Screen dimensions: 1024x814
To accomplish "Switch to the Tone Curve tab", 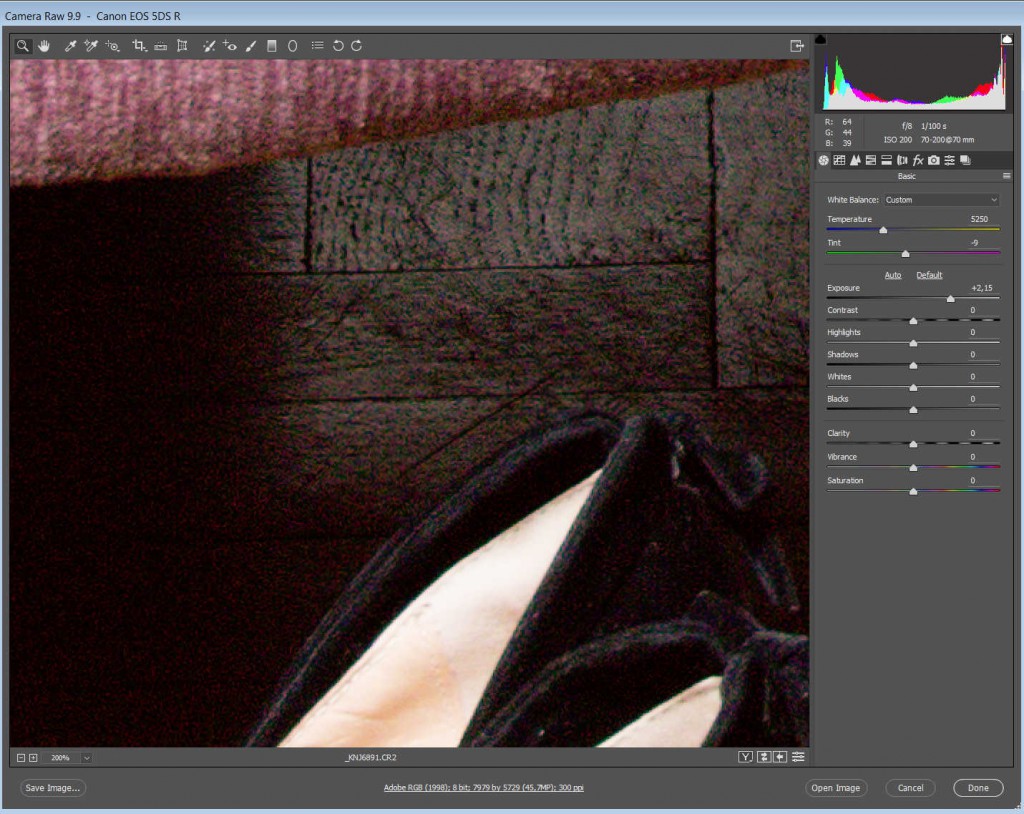I will click(839, 160).
